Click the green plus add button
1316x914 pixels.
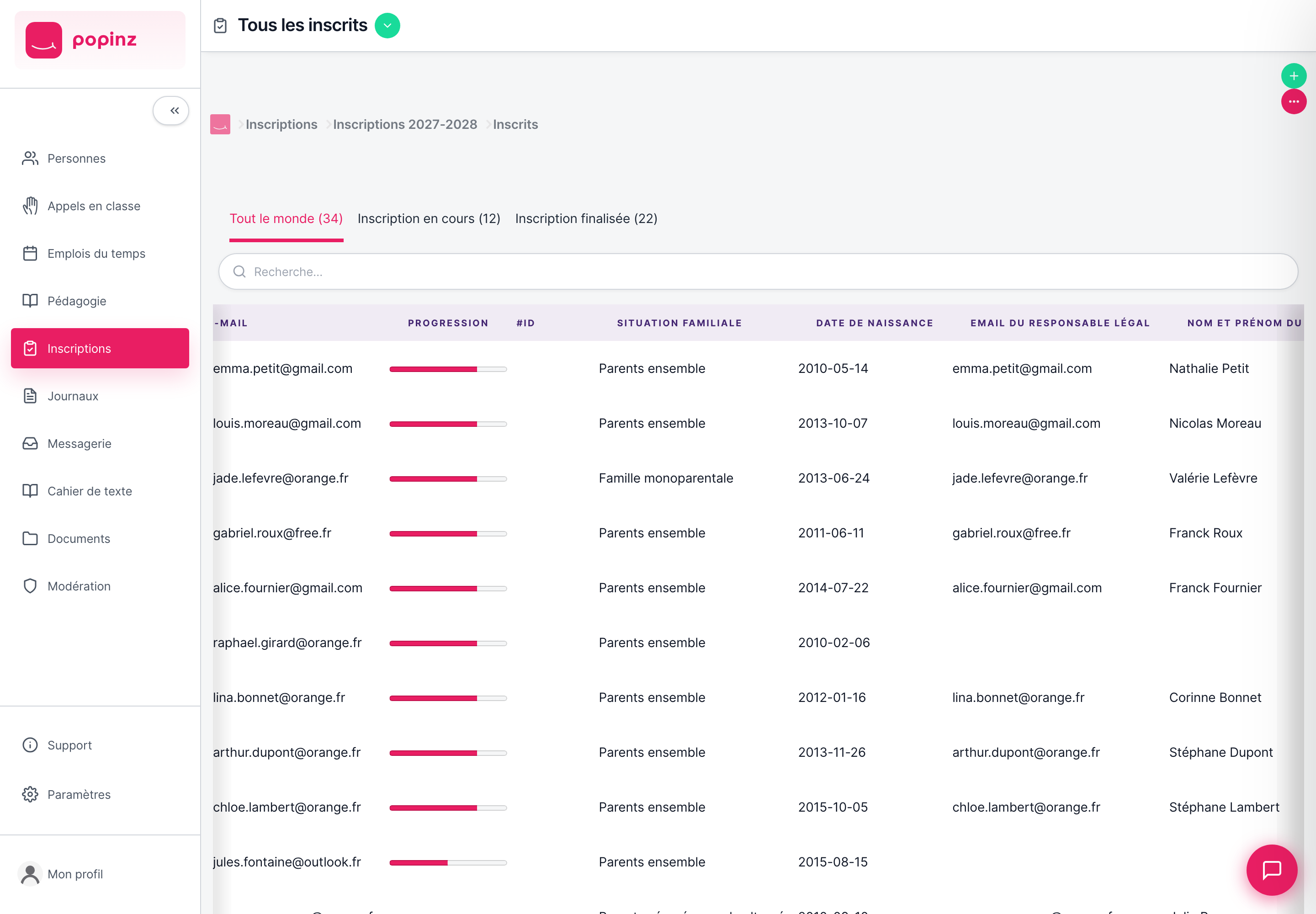click(1293, 75)
